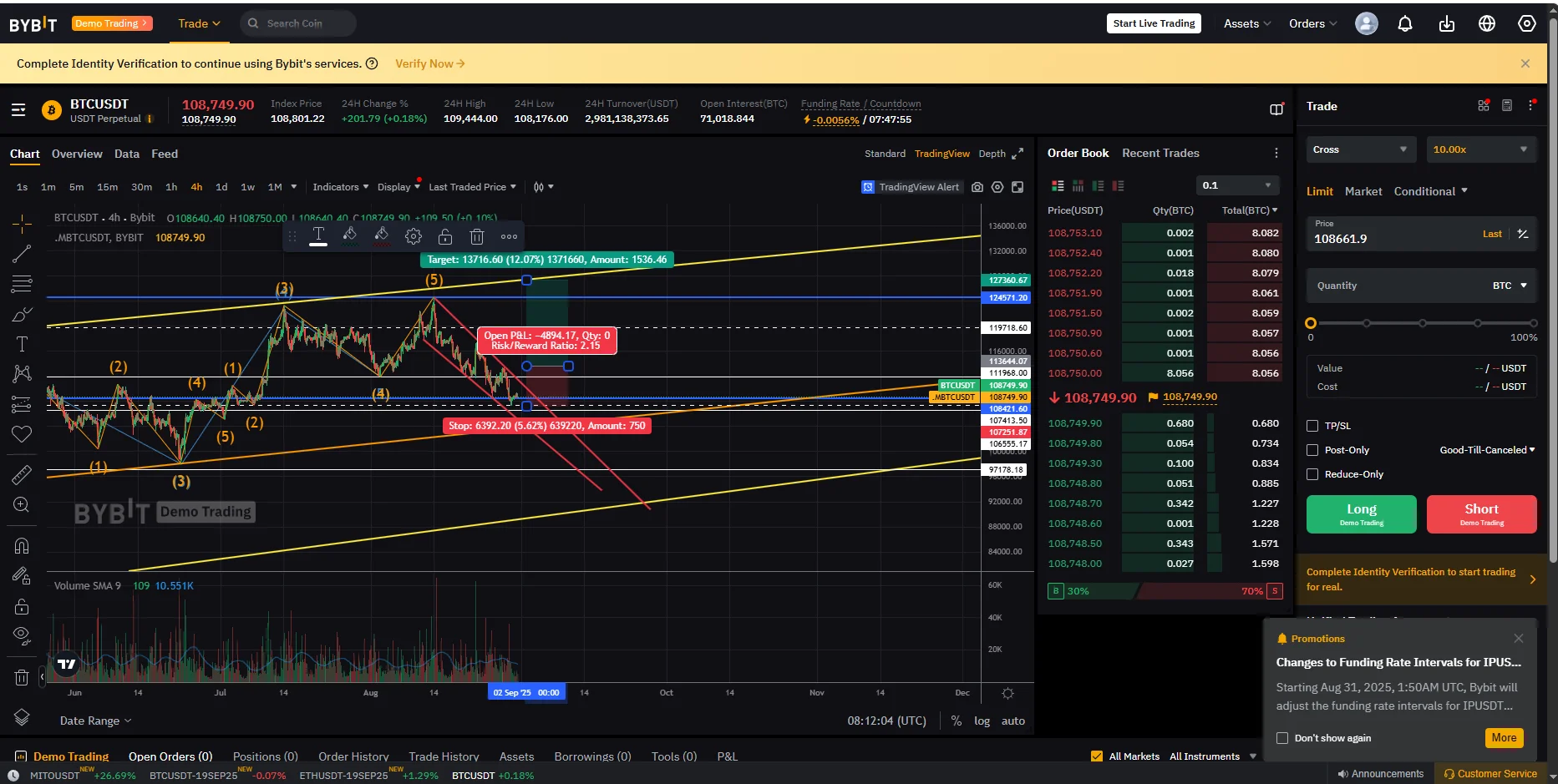The width and height of the screenshot is (1558, 784).
Task: Expand the Assets dropdown in the header
Action: pos(1247,23)
